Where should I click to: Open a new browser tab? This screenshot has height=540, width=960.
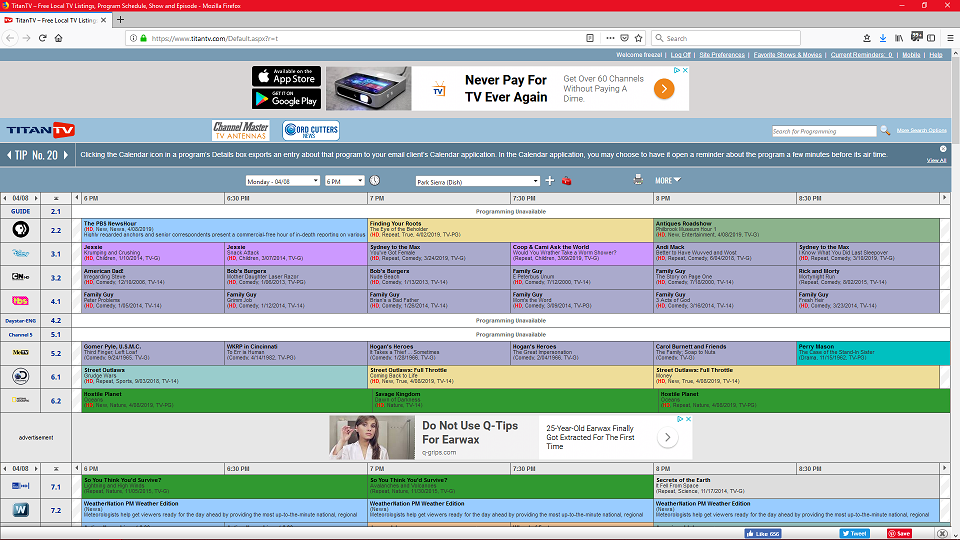[120, 20]
